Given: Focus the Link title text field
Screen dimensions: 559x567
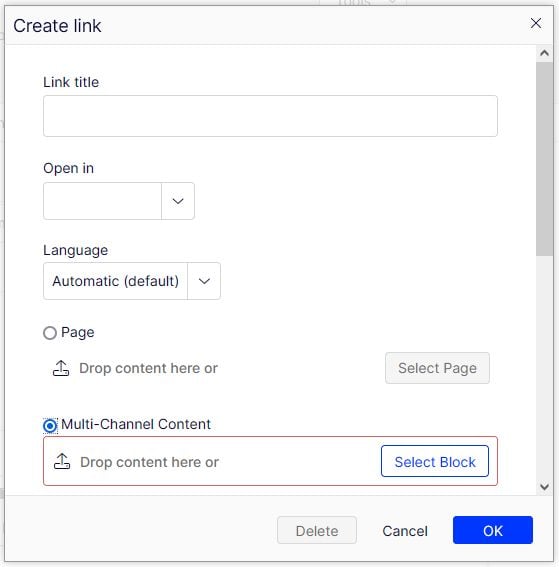Looking at the screenshot, I should pyautogui.click(x=270, y=116).
